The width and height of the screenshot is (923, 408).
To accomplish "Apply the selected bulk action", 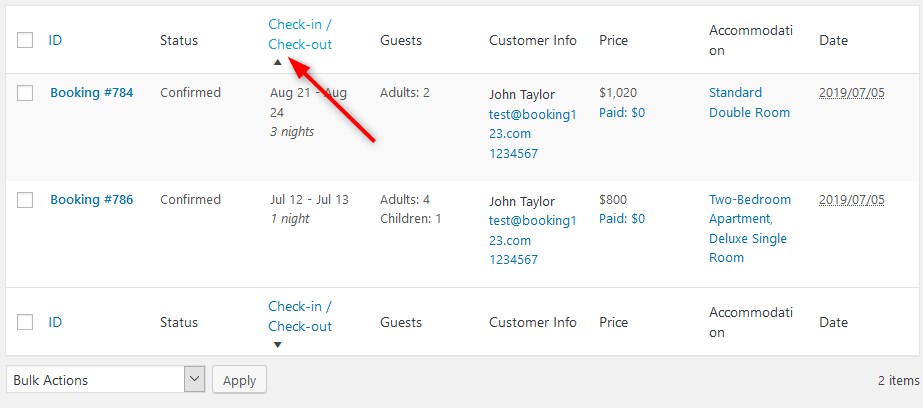I will click(x=239, y=380).
